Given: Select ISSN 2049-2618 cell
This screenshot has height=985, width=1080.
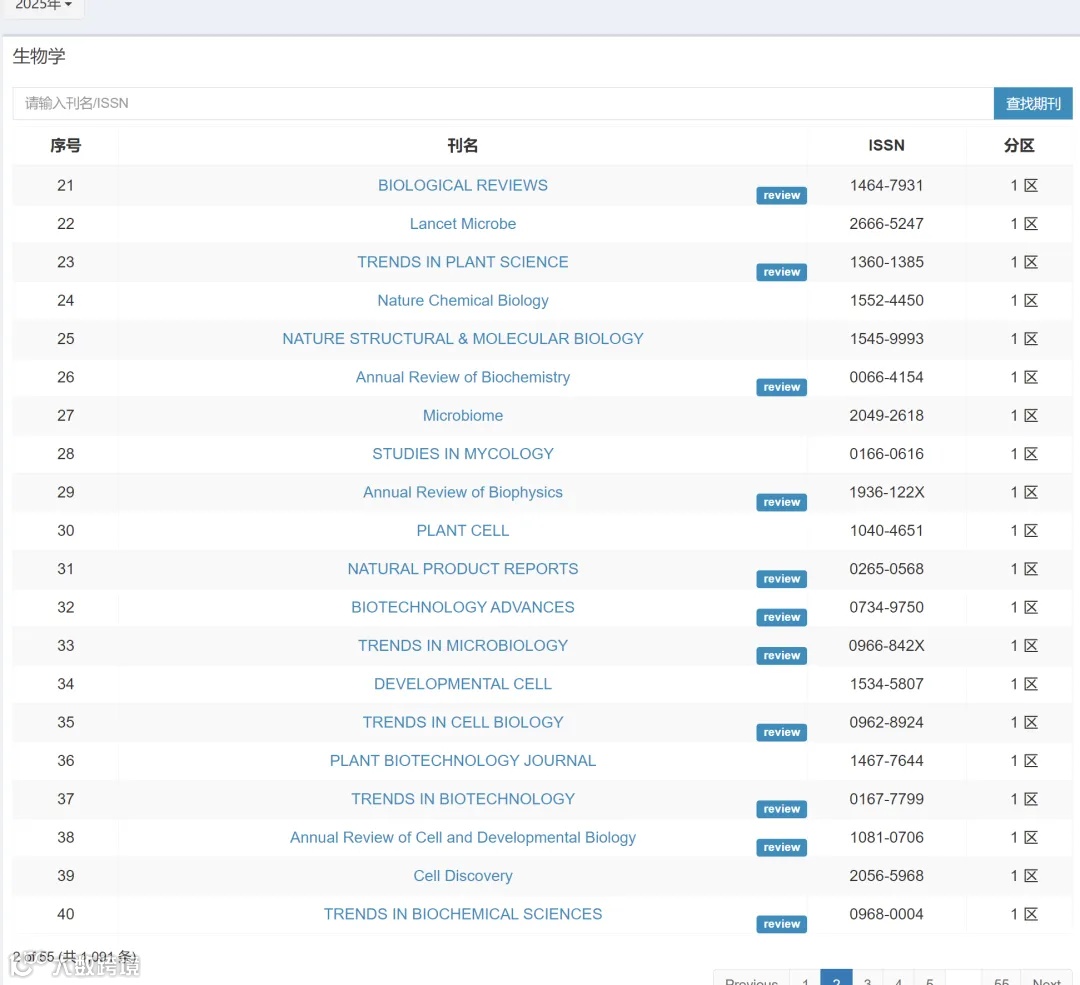Looking at the screenshot, I should point(886,415).
